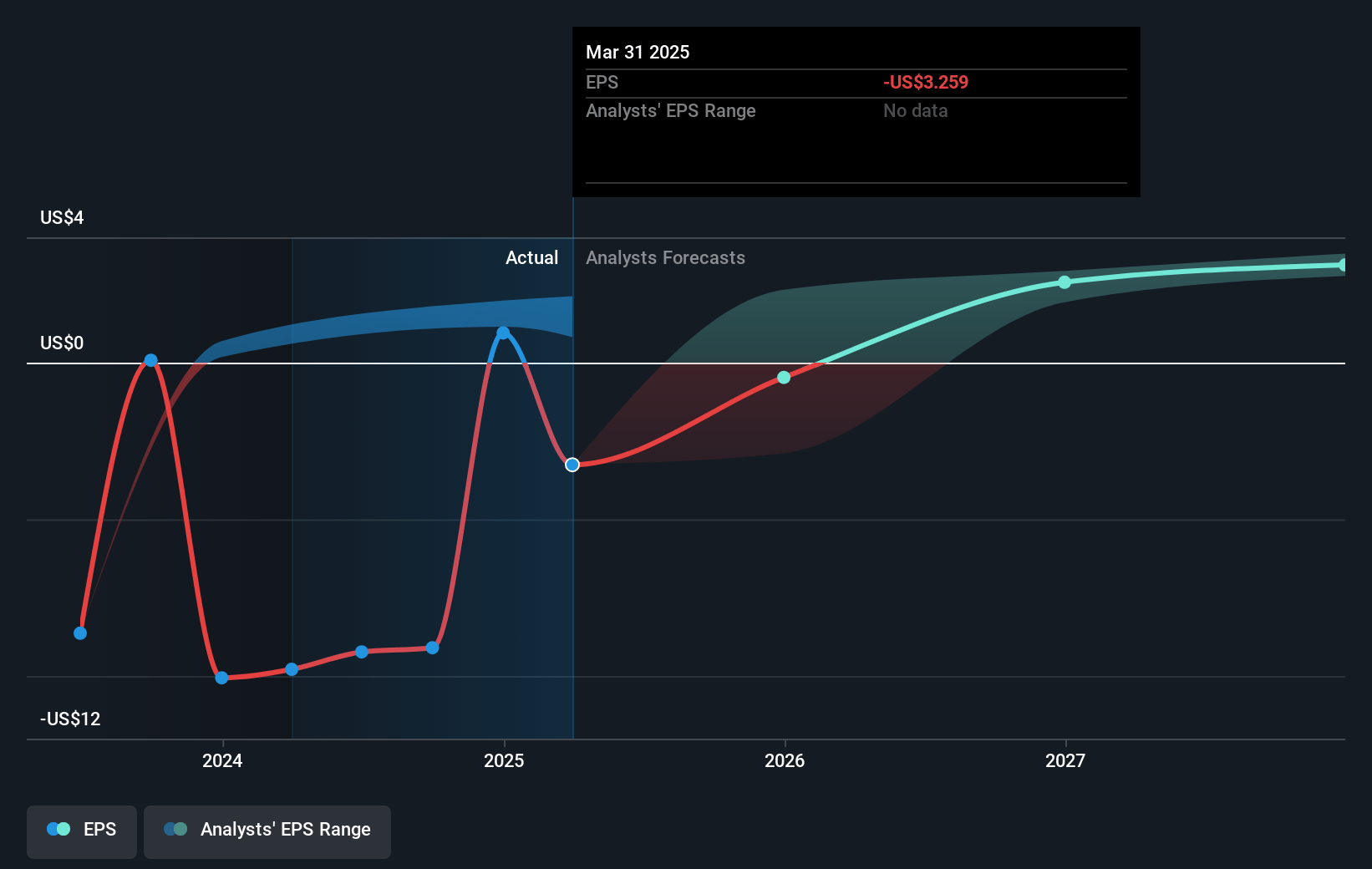Toggle the EPS legend button
The height and width of the screenshot is (869, 1372).
pyautogui.click(x=82, y=831)
